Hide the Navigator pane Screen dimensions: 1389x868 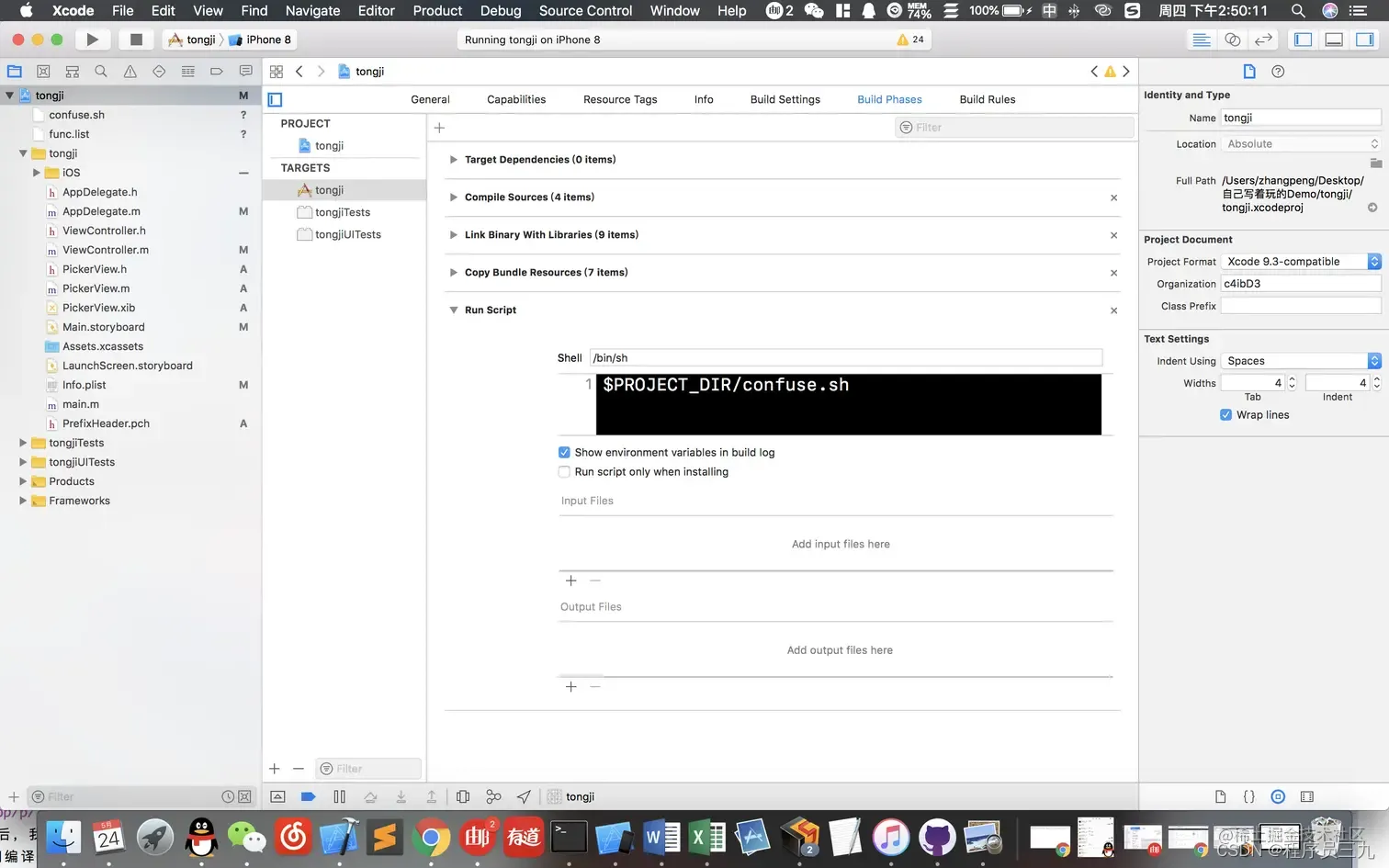(x=1303, y=39)
